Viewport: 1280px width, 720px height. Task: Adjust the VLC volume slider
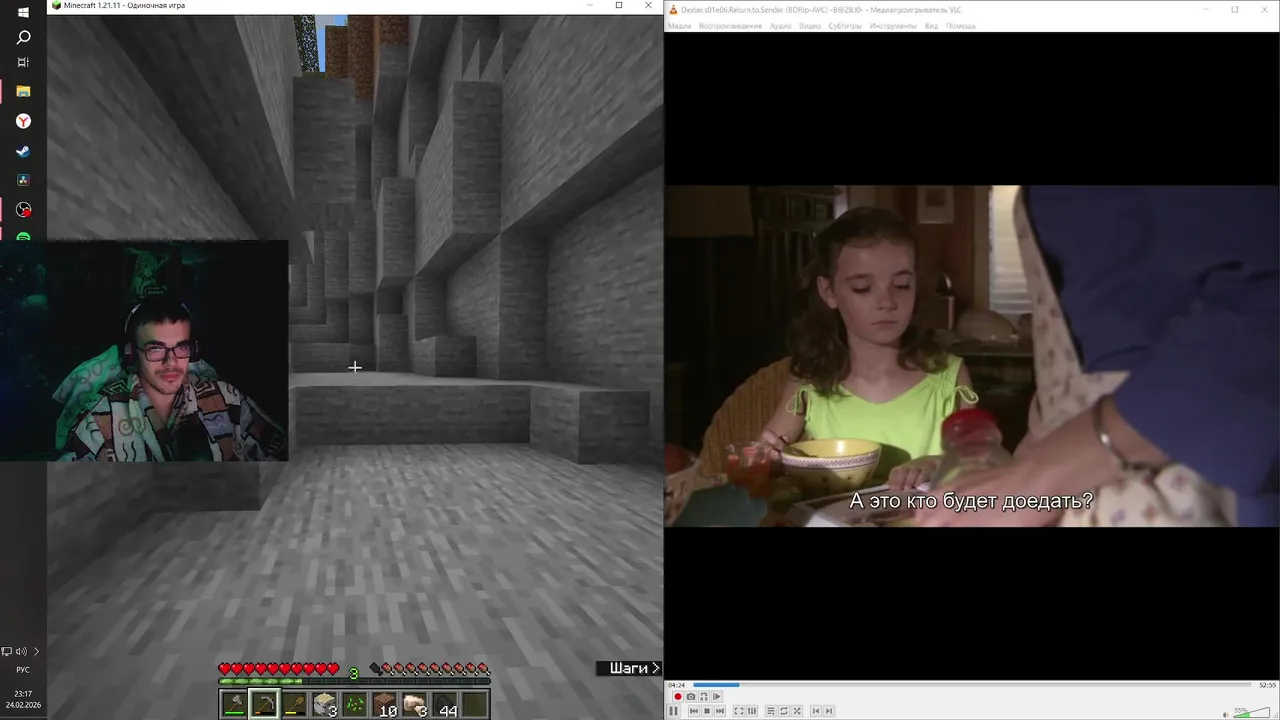pos(1250,713)
